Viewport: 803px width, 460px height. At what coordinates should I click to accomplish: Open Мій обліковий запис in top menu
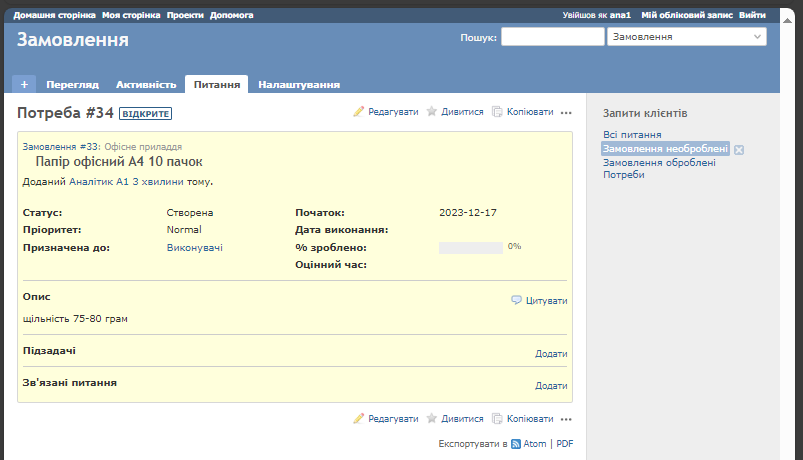687,16
